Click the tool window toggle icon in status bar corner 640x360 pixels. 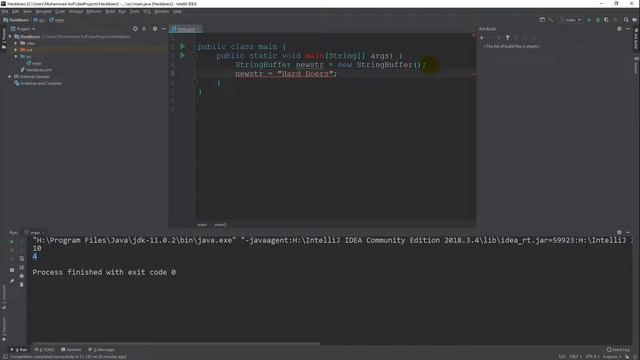click(x=5, y=357)
